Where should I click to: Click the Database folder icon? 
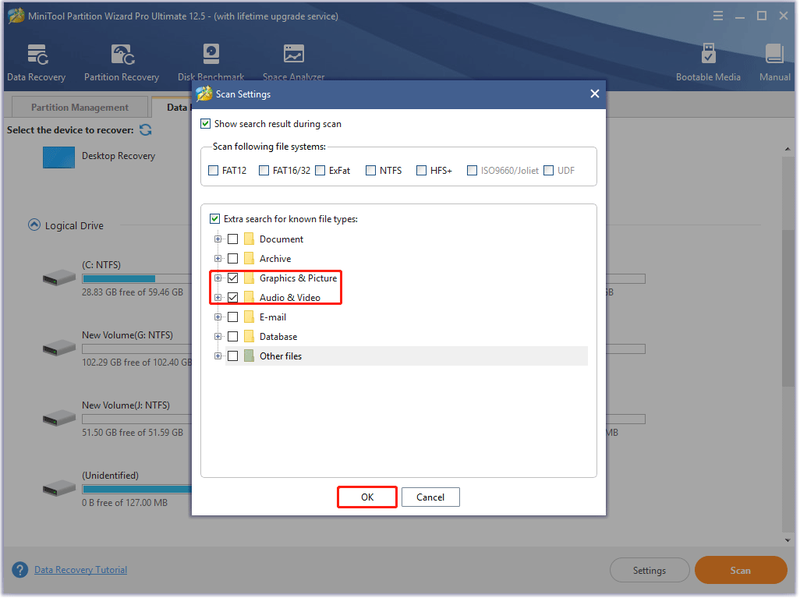click(x=249, y=336)
